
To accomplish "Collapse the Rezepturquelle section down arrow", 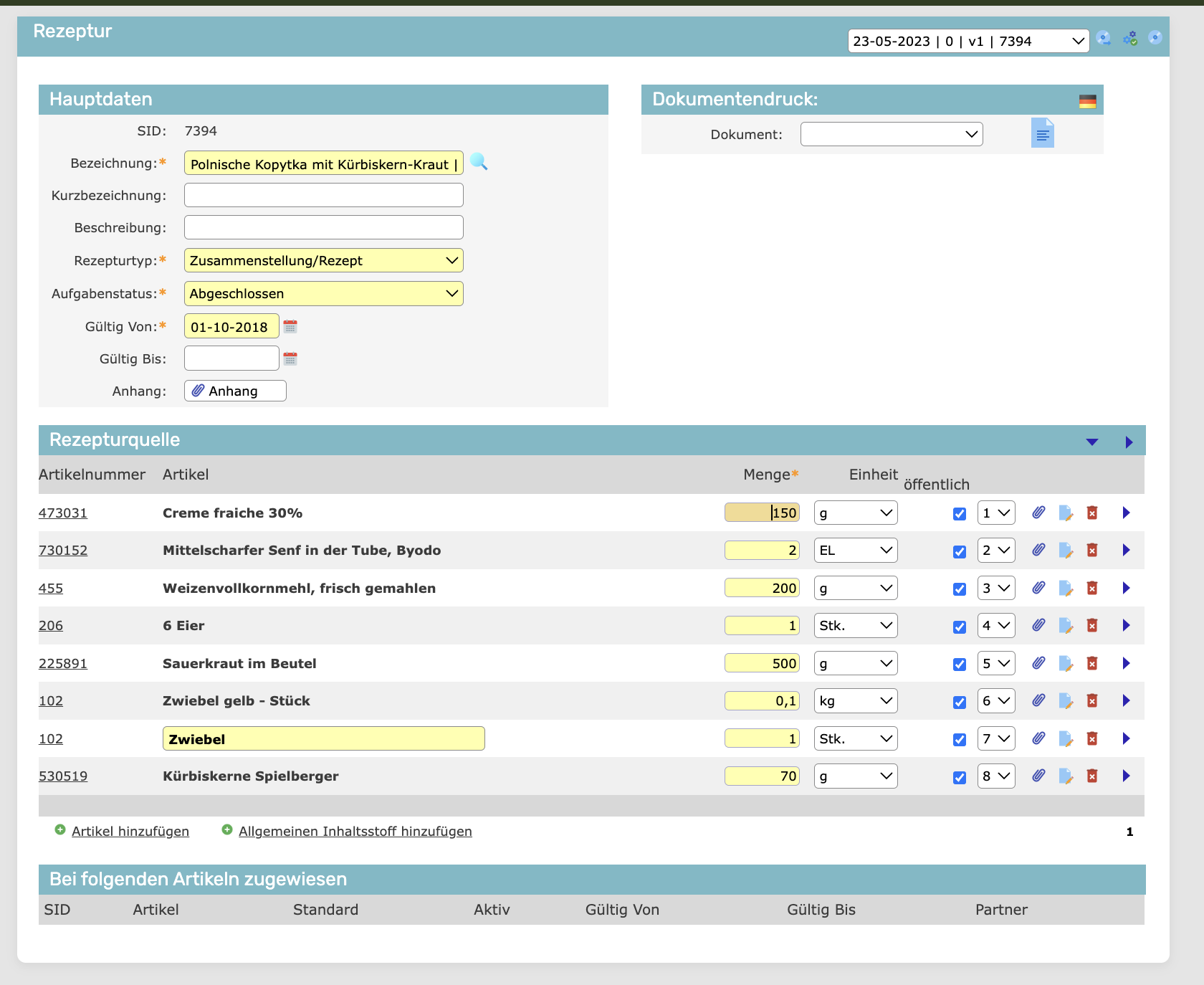I will pyautogui.click(x=1091, y=442).
